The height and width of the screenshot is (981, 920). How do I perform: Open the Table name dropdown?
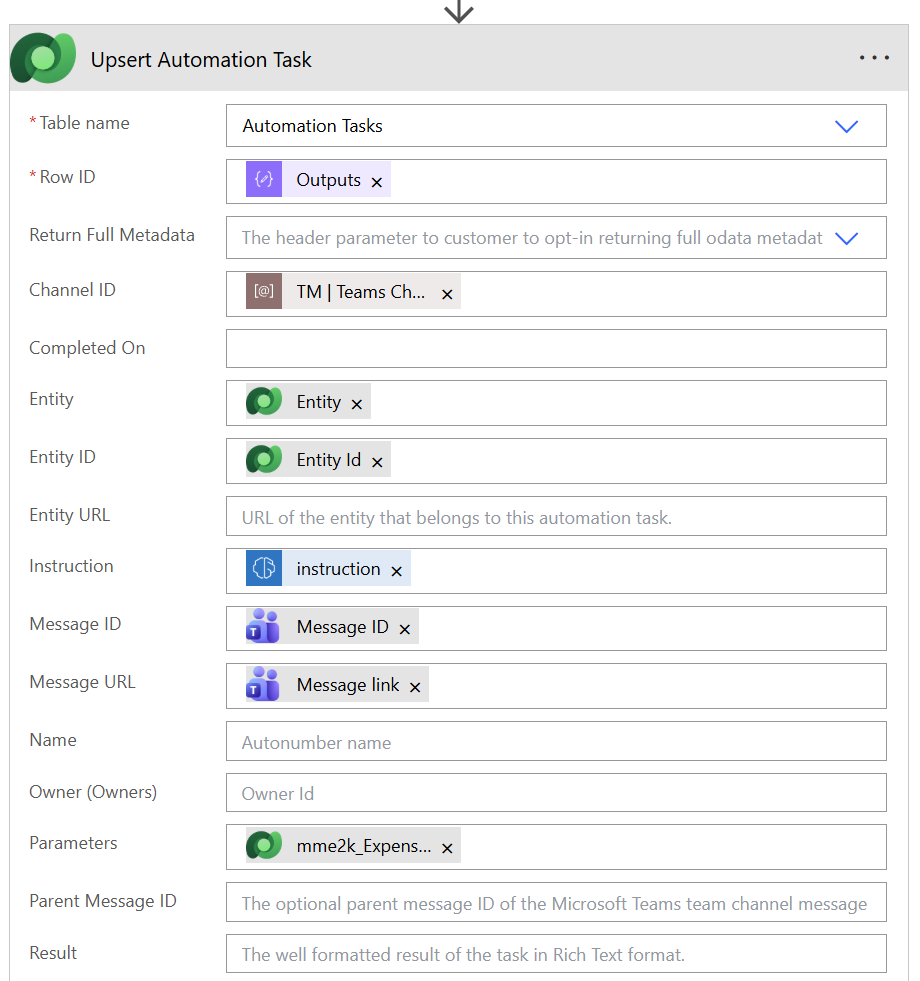846,126
